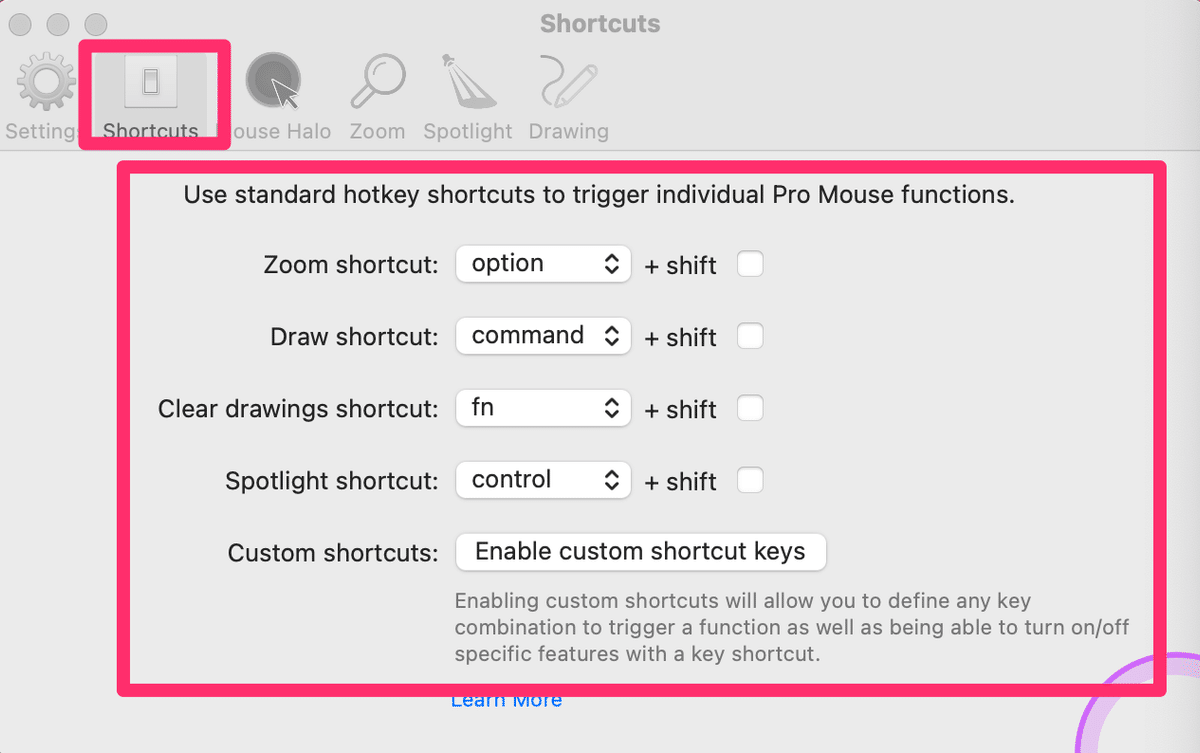
Task: Select the Shortcuts switch icon
Action: (x=150, y=82)
